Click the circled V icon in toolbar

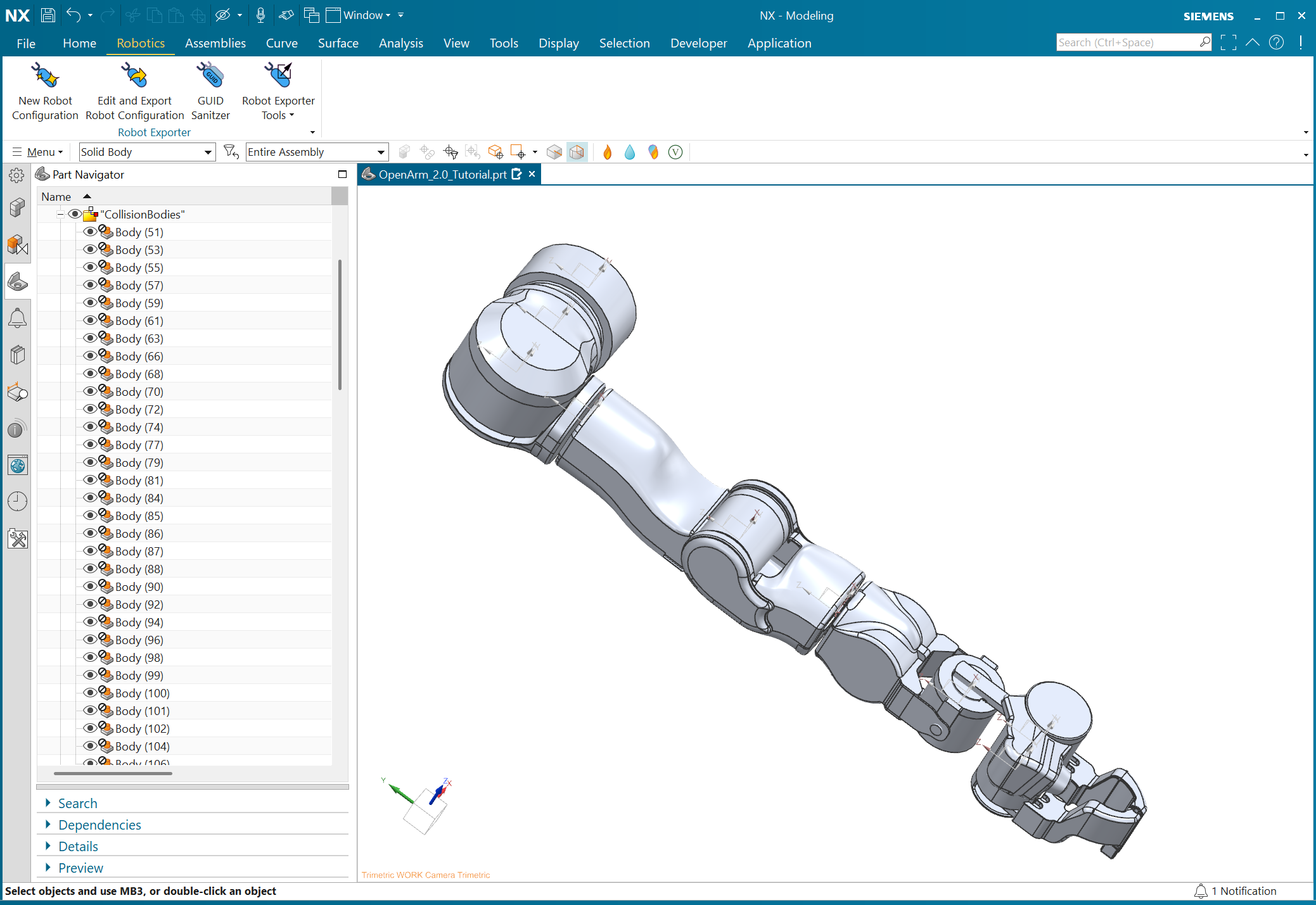coord(675,152)
